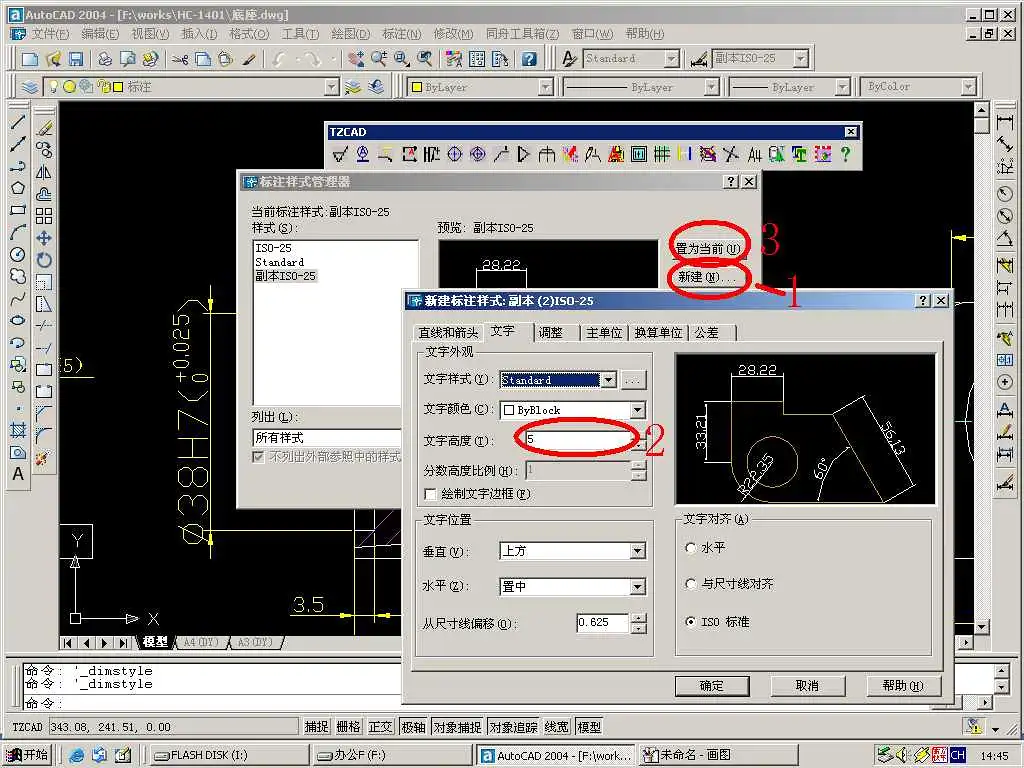Select the Circle draw tool
This screenshot has width=1024, height=768.
point(18,254)
